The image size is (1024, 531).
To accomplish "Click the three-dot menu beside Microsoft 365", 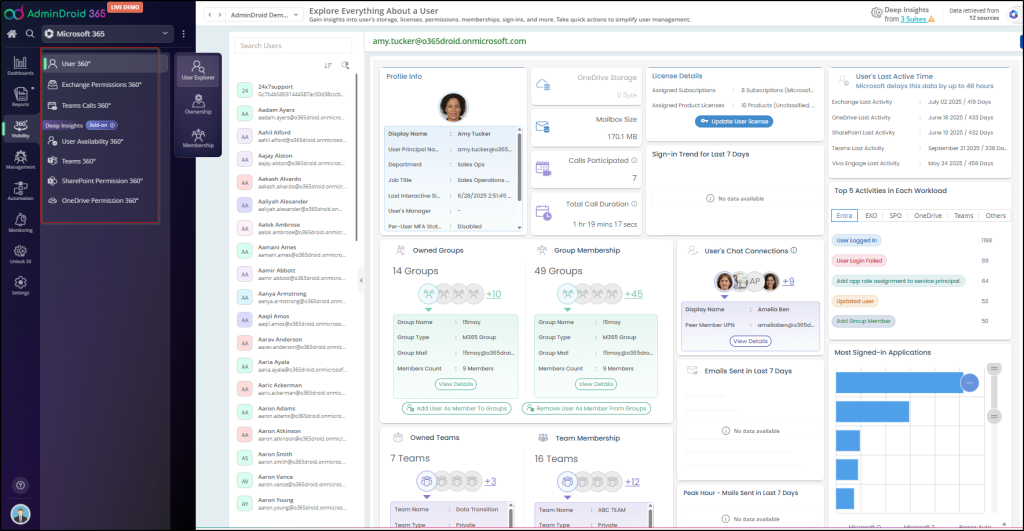I will (x=184, y=33).
